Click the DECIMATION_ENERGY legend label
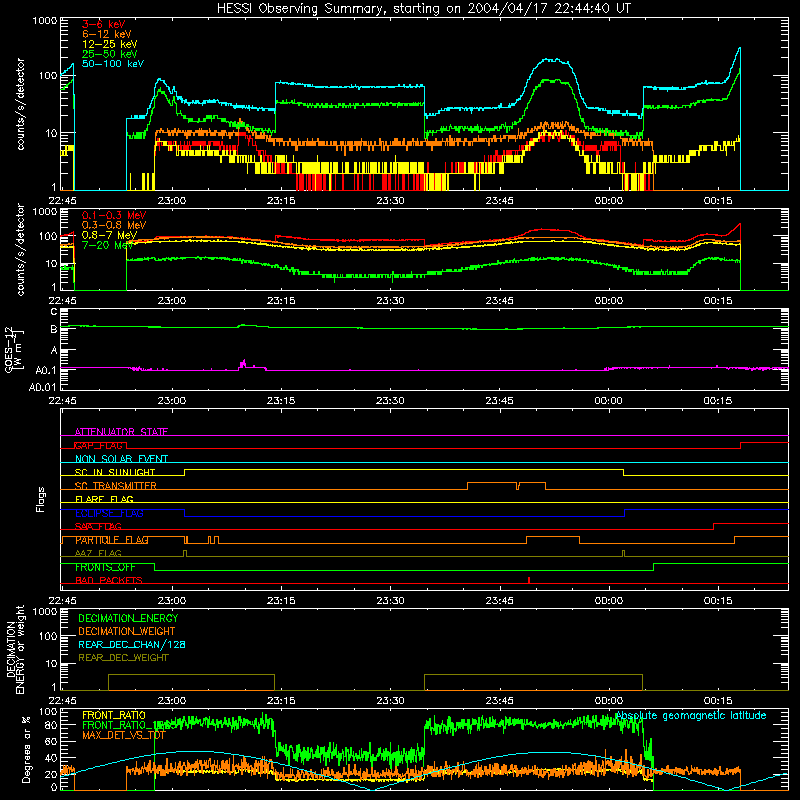Image resolution: width=800 pixels, height=800 pixels. tap(128, 618)
